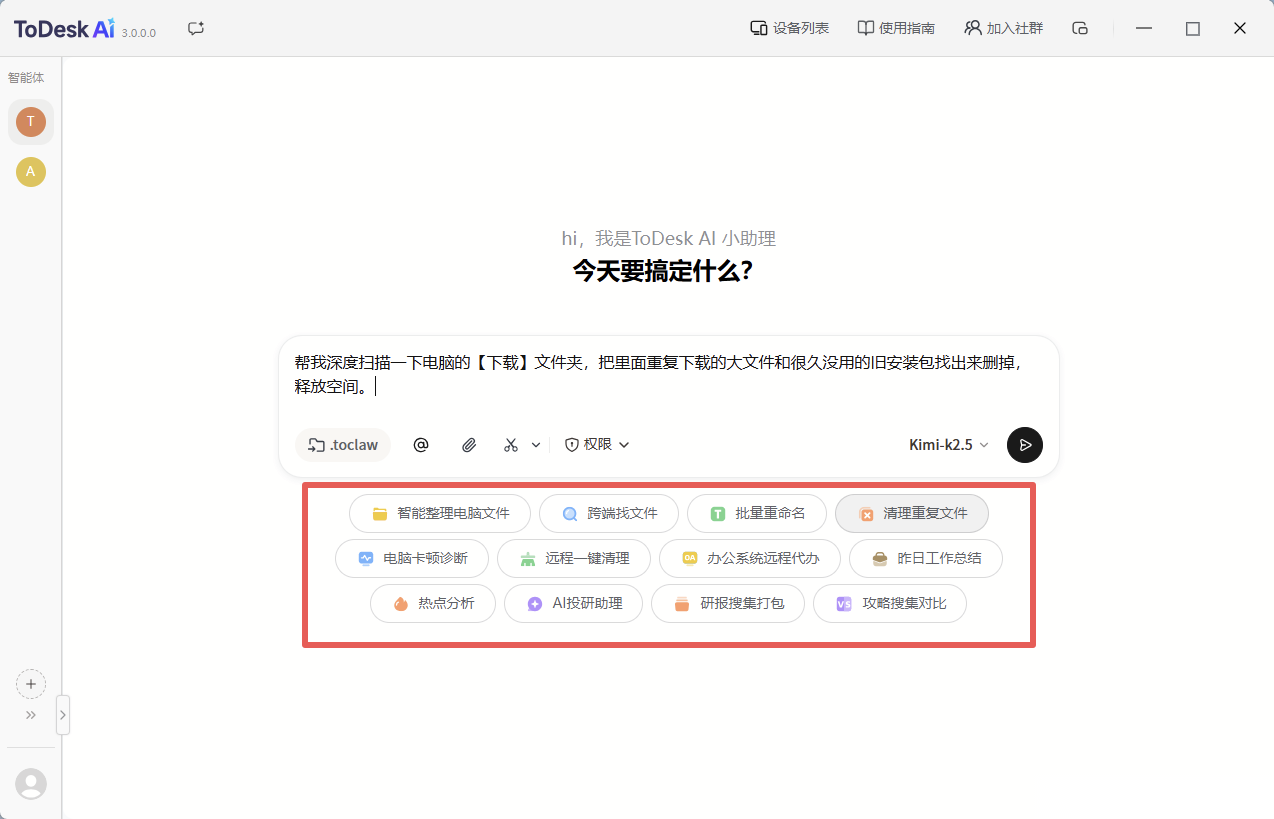Choose the 清理重复文件 suggestion
This screenshot has width=1274, height=819.
(x=912, y=513)
